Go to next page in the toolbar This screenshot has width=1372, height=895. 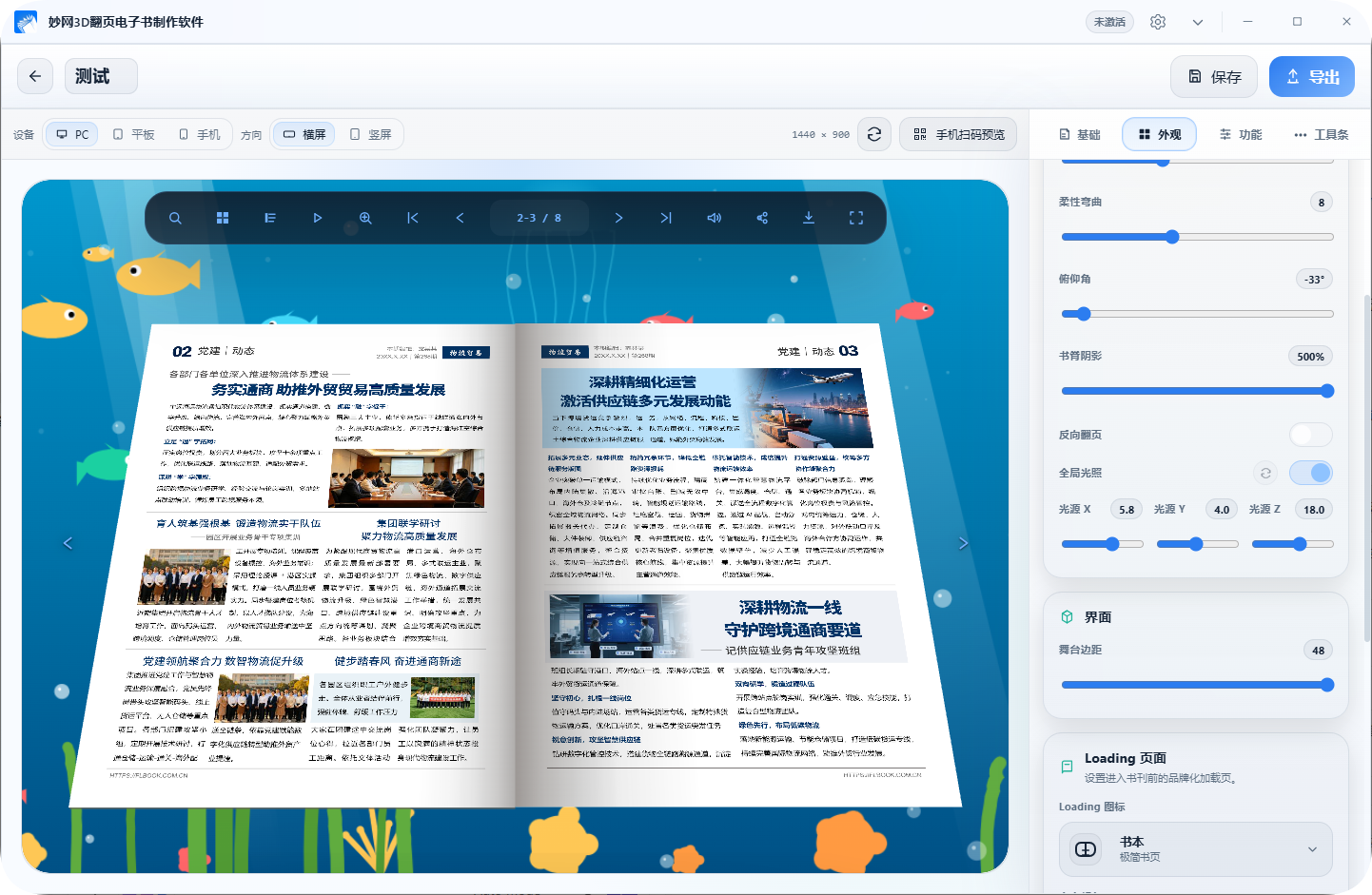[x=618, y=218]
